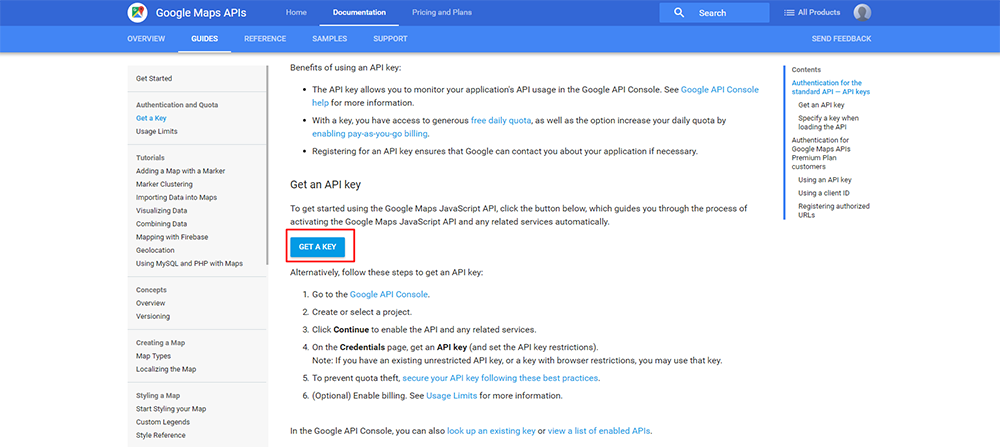Click the search magnifier icon
1000x447 pixels.
[x=679, y=13]
